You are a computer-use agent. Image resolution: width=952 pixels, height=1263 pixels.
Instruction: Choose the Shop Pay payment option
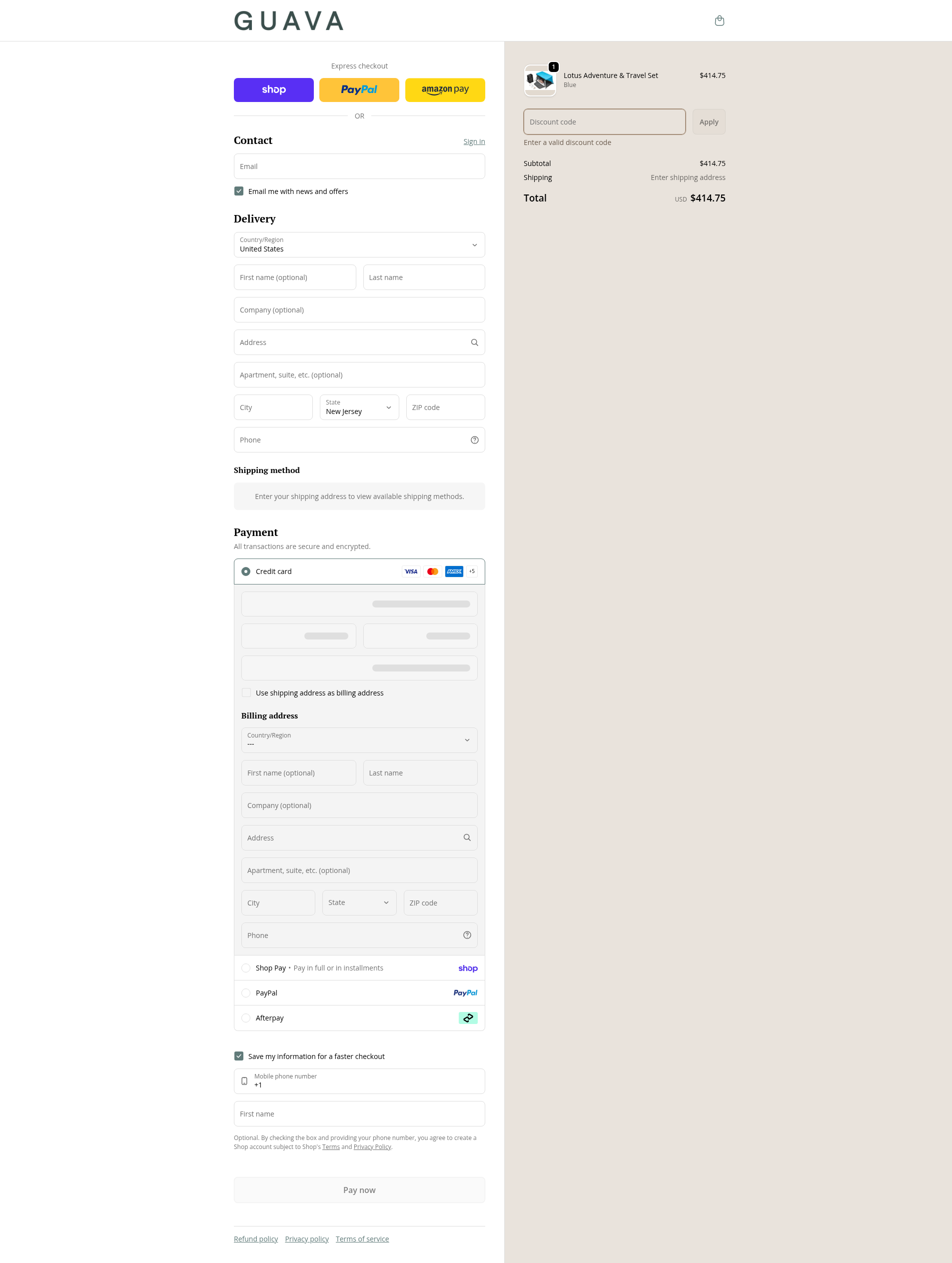coord(360,968)
